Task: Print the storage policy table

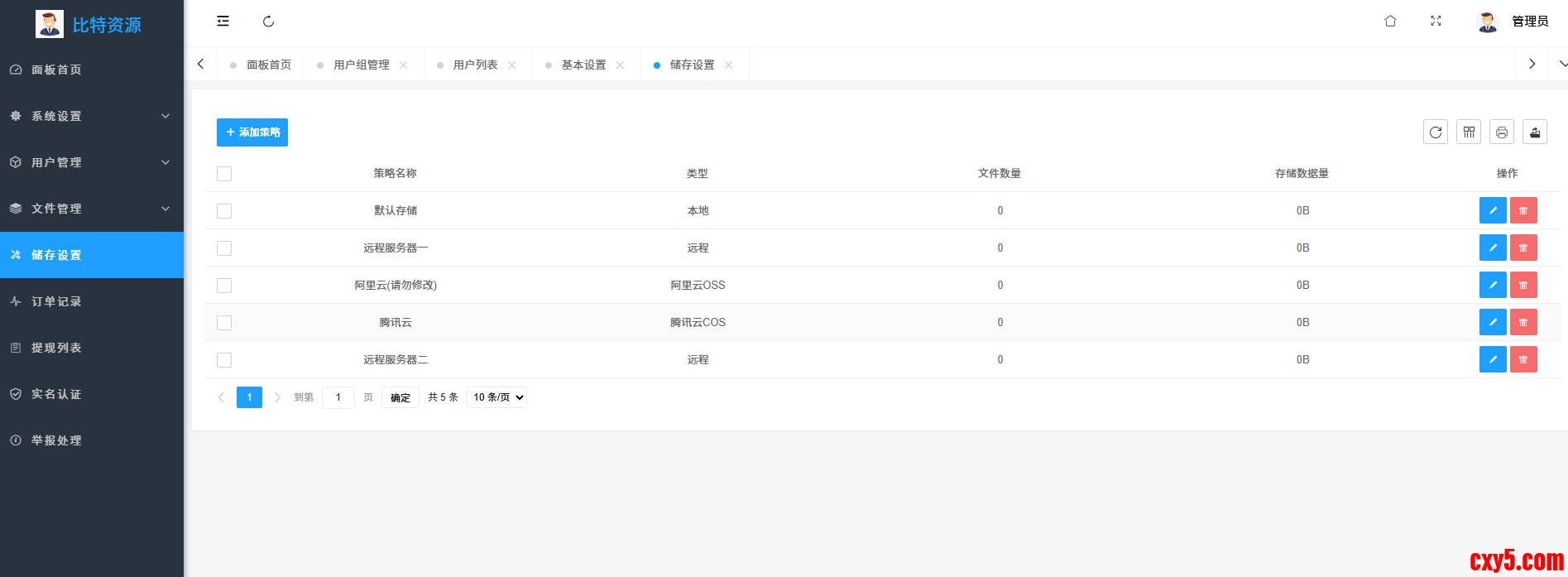Action: coord(1502,132)
